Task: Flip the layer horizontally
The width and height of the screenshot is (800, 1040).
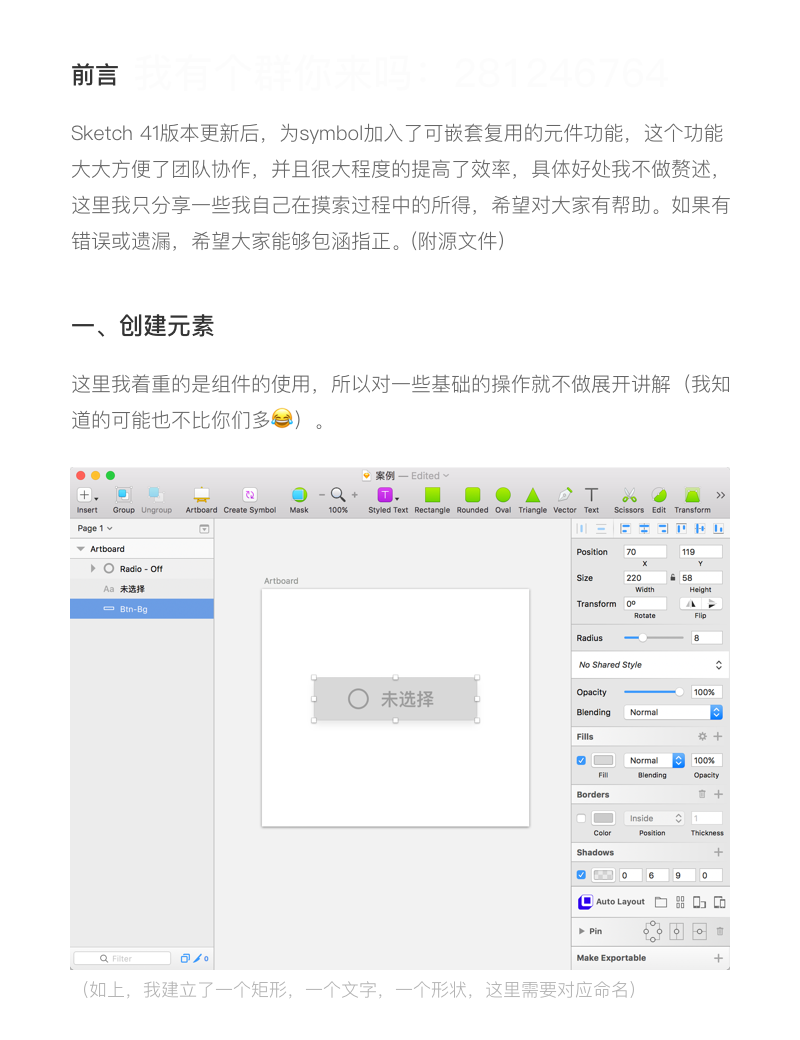Action: coord(691,604)
